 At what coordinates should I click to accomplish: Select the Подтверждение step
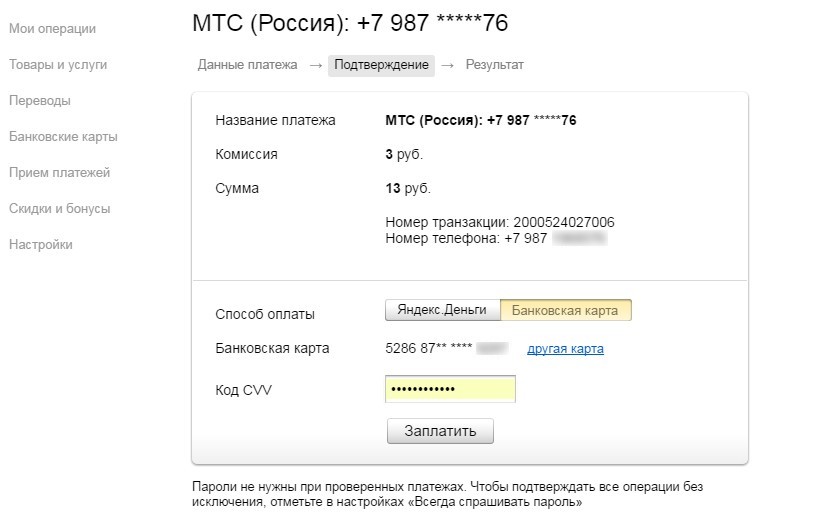[x=382, y=65]
